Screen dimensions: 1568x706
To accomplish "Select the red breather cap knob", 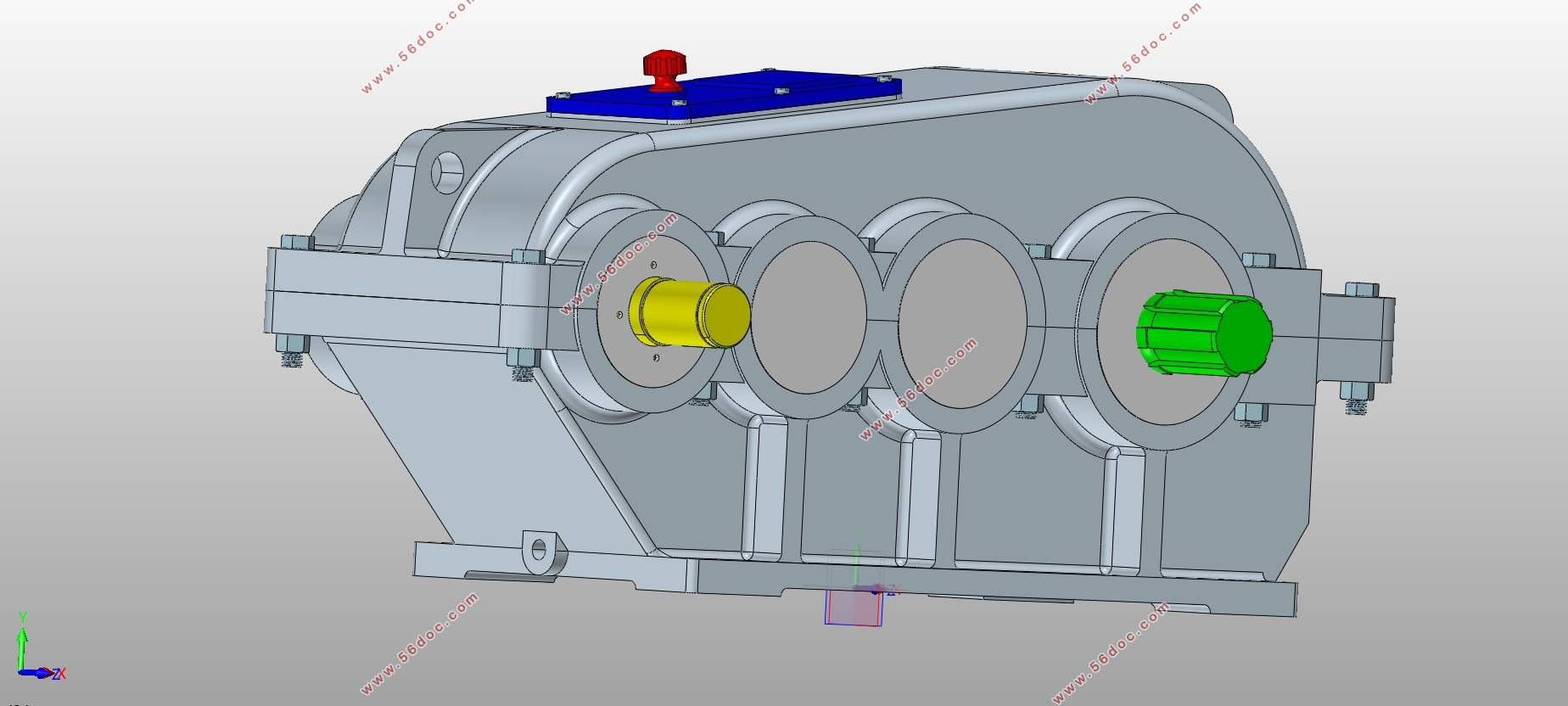I will click(x=664, y=70).
